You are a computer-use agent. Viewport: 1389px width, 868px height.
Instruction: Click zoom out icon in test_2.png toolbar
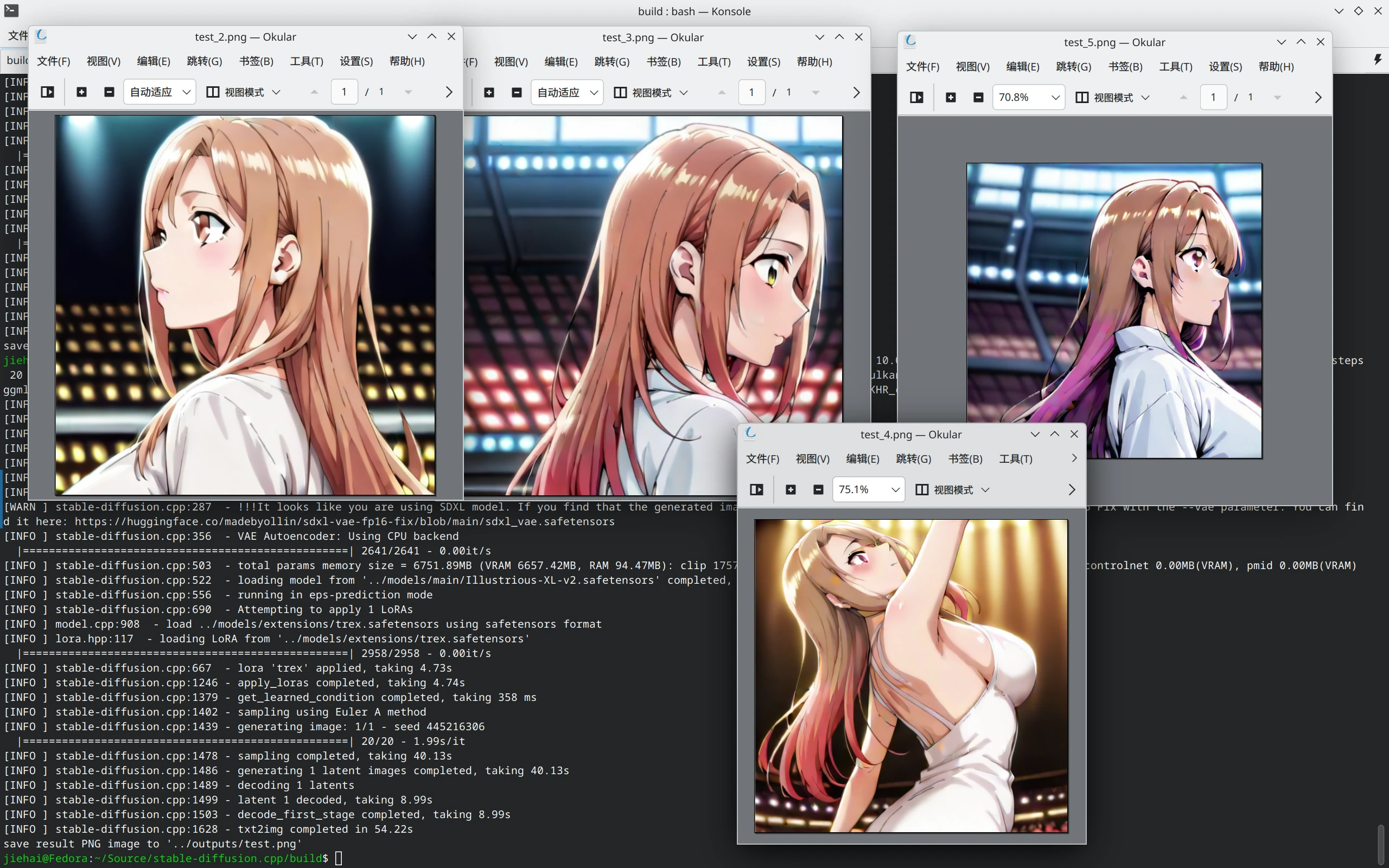(109, 92)
